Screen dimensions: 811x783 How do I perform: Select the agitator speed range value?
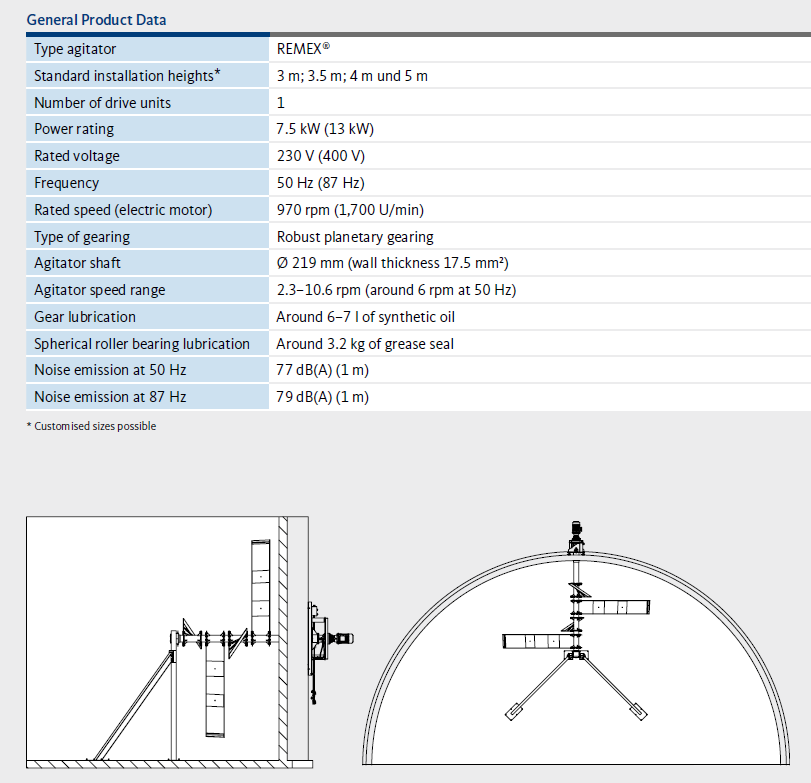(396, 290)
